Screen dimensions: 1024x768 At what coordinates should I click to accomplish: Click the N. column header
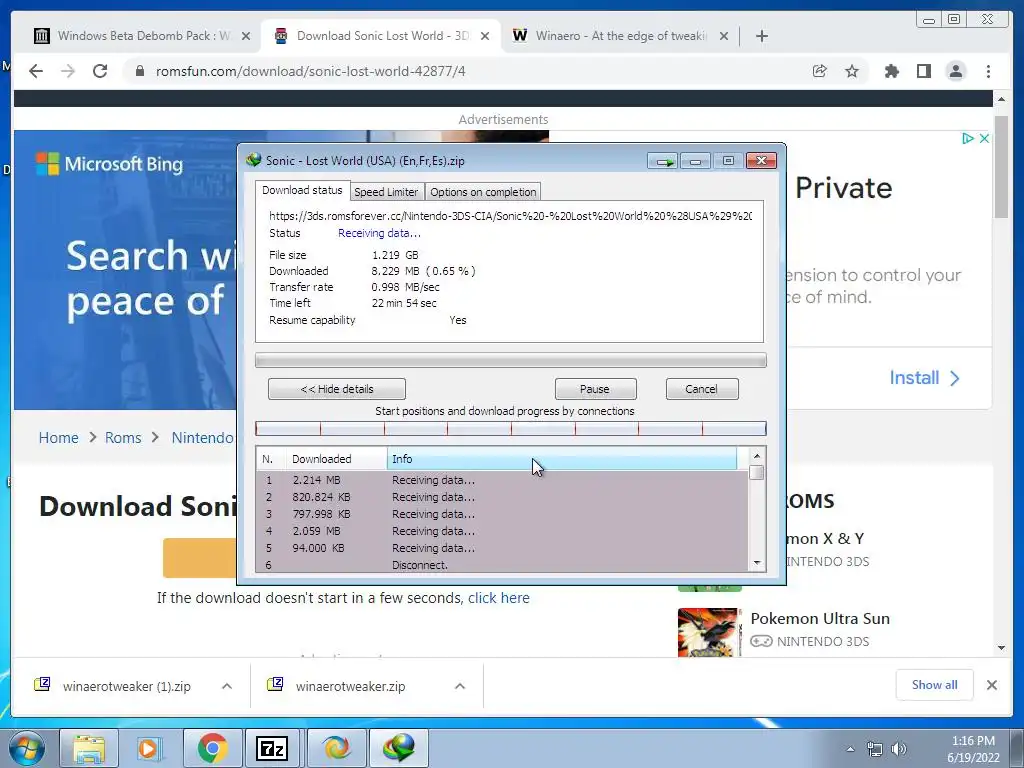click(272, 459)
